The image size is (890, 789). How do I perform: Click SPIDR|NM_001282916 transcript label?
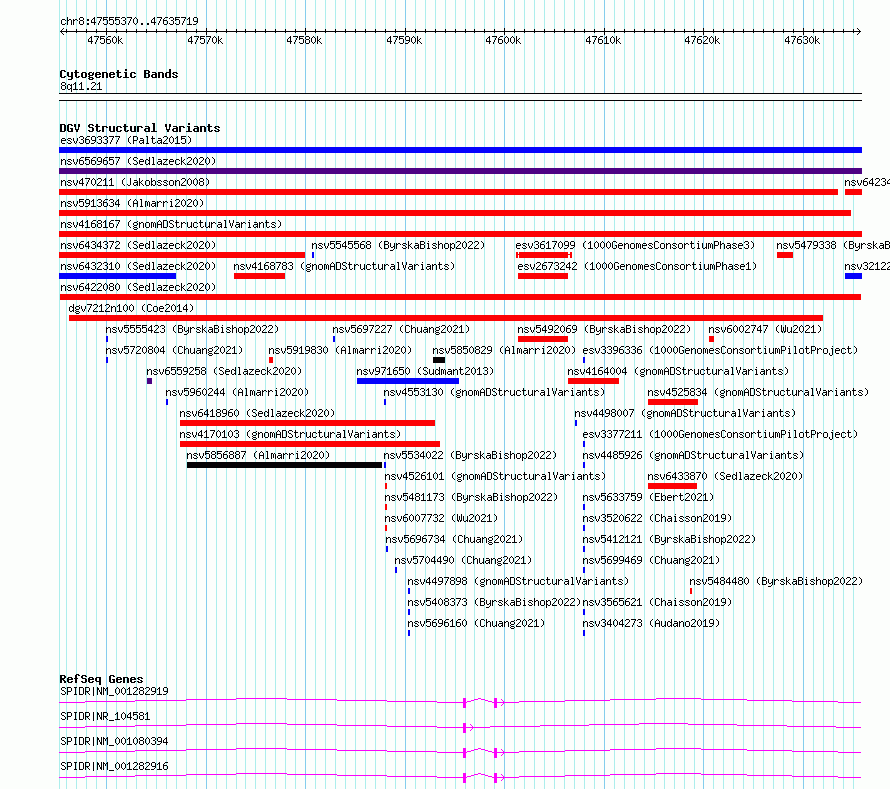tap(114, 766)
